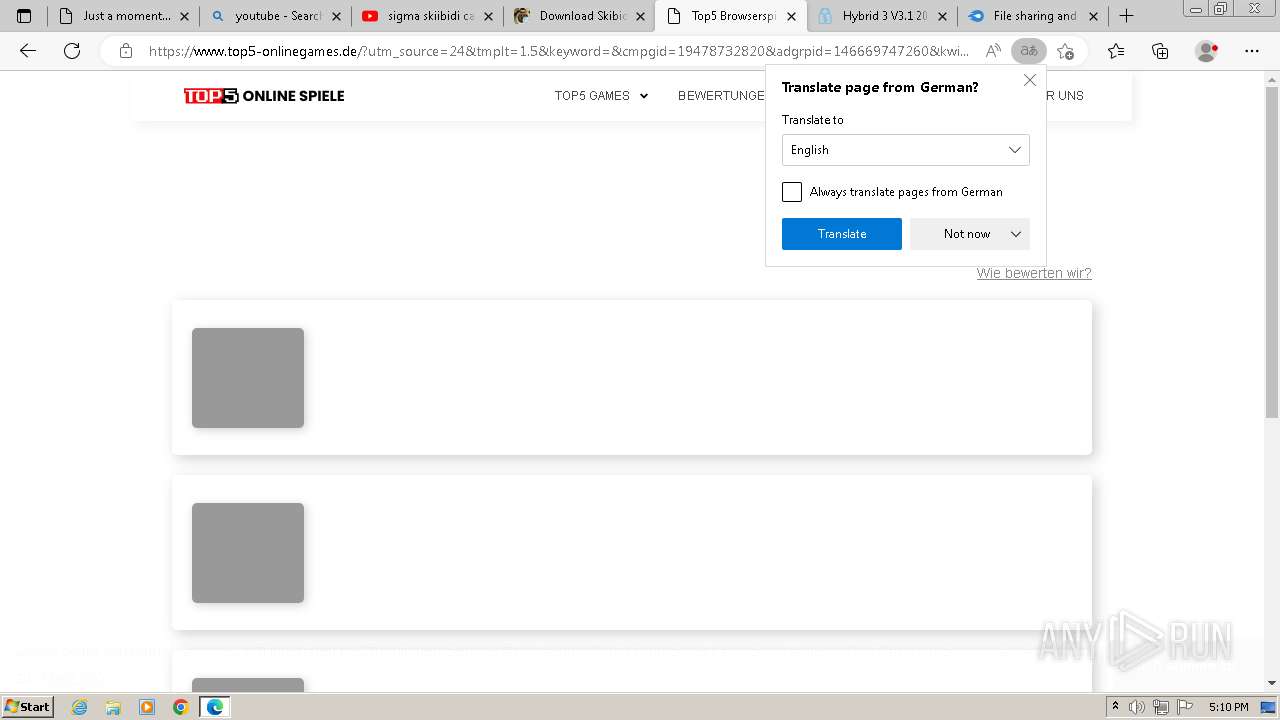Refresh the current page
1280x720 pixels.
click(72, 51)
